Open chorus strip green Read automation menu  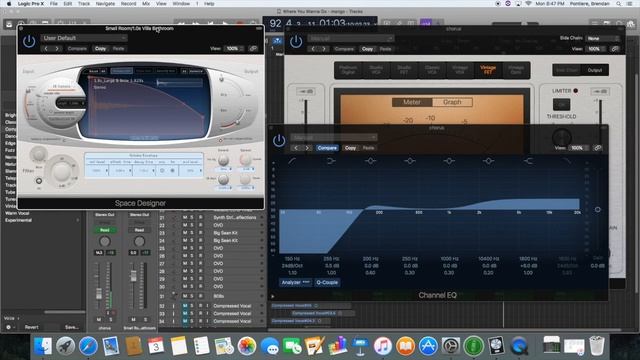tap(105, 230)
